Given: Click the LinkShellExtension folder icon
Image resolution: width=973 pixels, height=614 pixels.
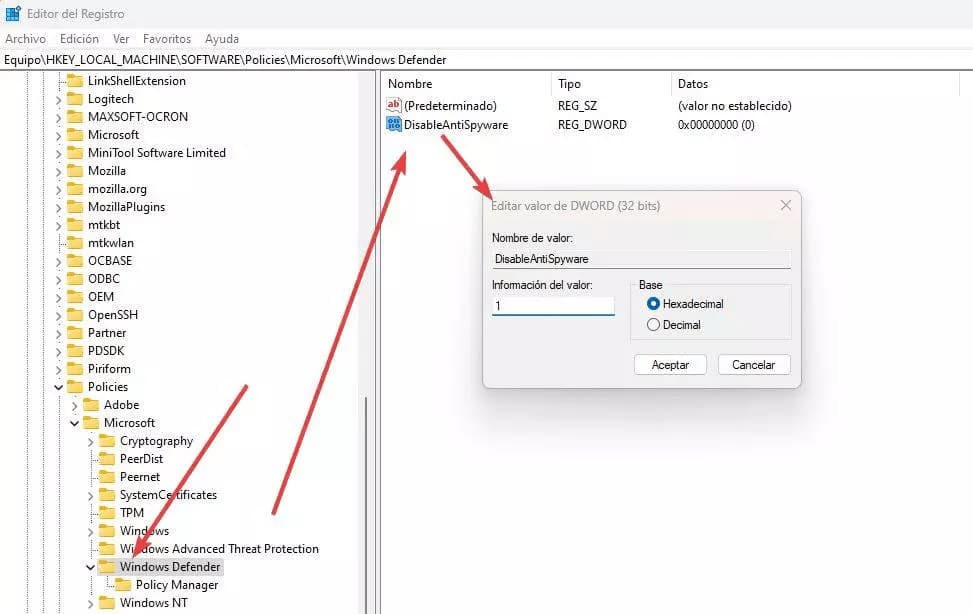Looking at the screenshot, I should [75, 81].
